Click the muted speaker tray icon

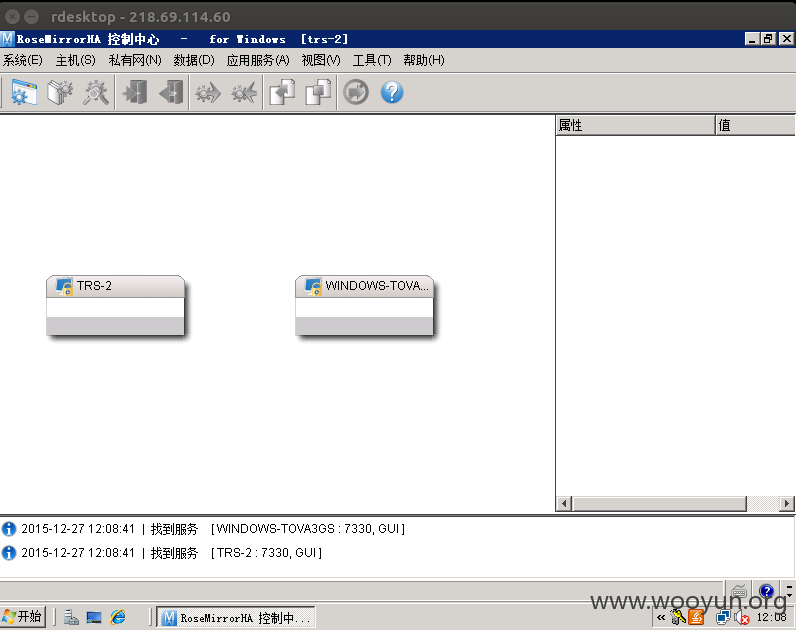742,618
